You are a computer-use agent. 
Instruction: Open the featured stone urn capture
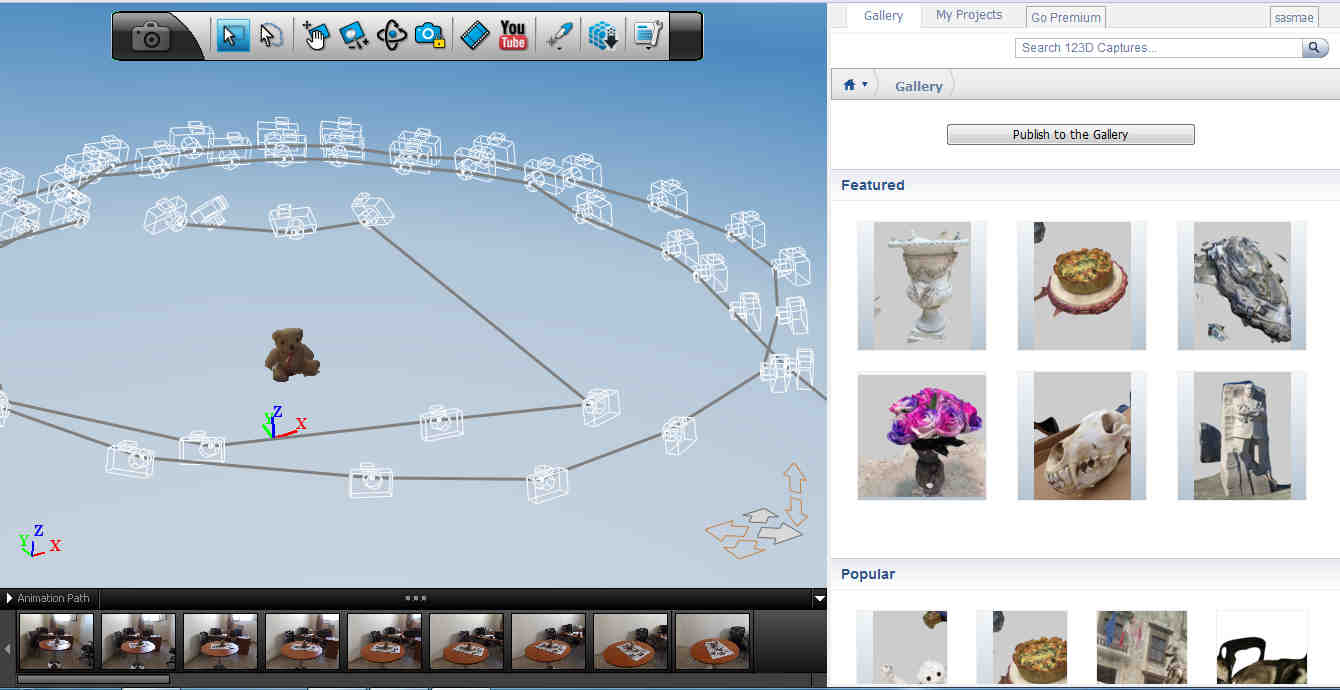921,286
